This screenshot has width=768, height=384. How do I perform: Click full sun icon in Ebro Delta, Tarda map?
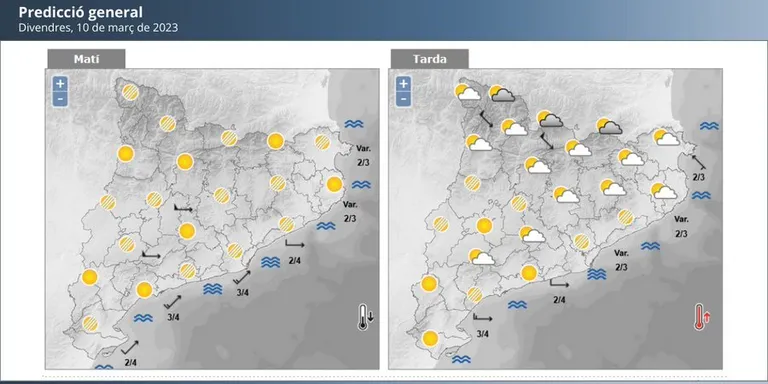pos(430,338)
